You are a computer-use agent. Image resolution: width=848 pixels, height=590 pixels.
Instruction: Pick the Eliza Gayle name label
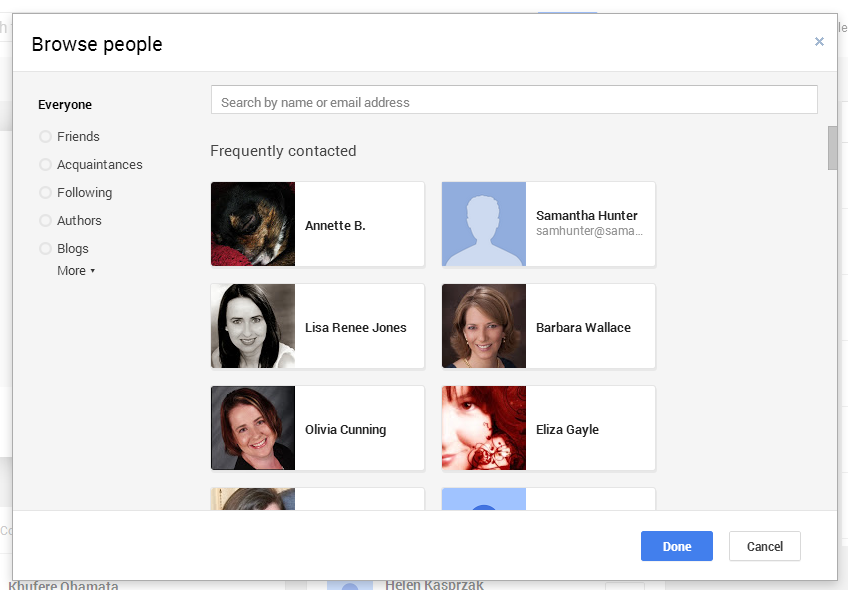click(x=567, y=430)
